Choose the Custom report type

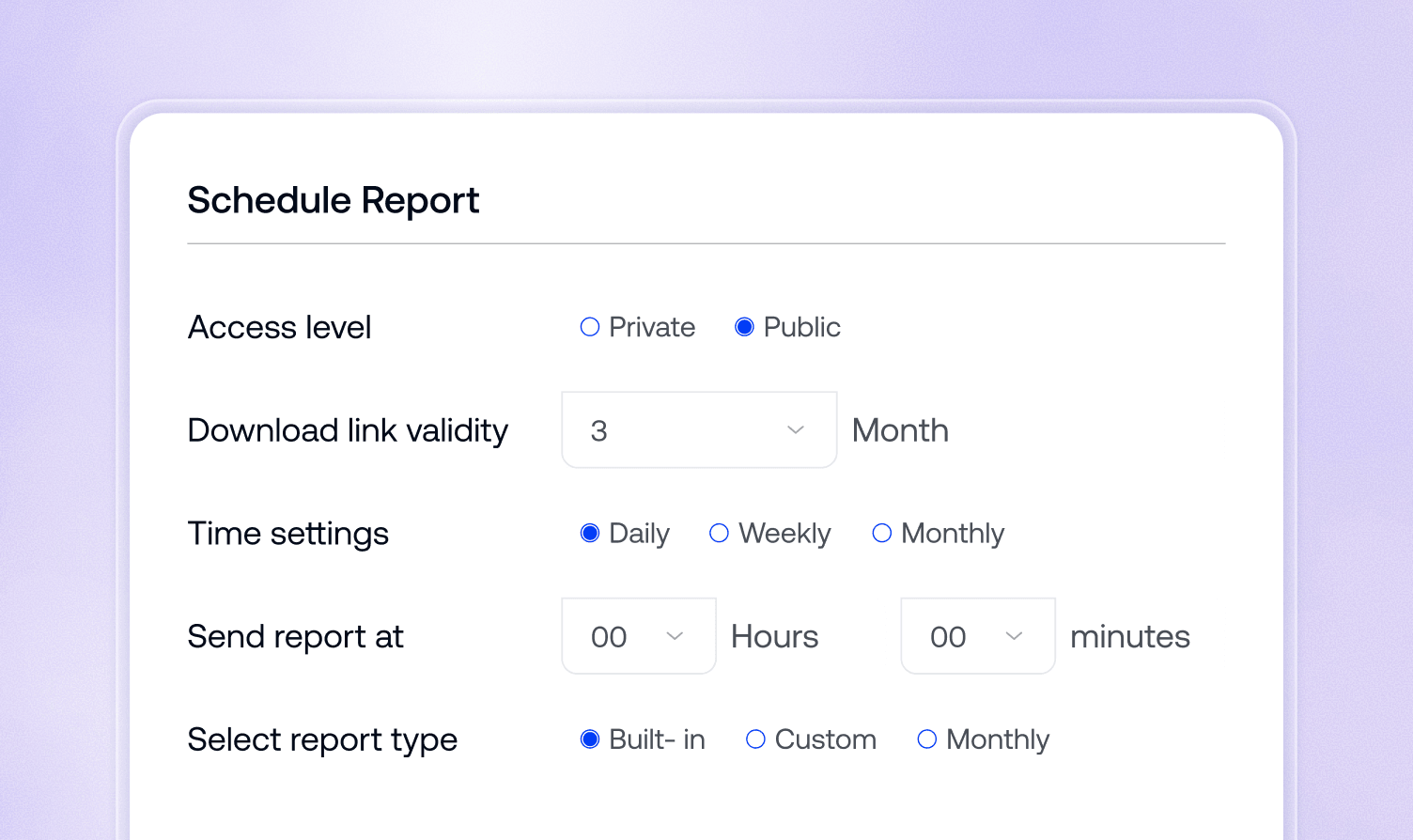pos(755,739)
